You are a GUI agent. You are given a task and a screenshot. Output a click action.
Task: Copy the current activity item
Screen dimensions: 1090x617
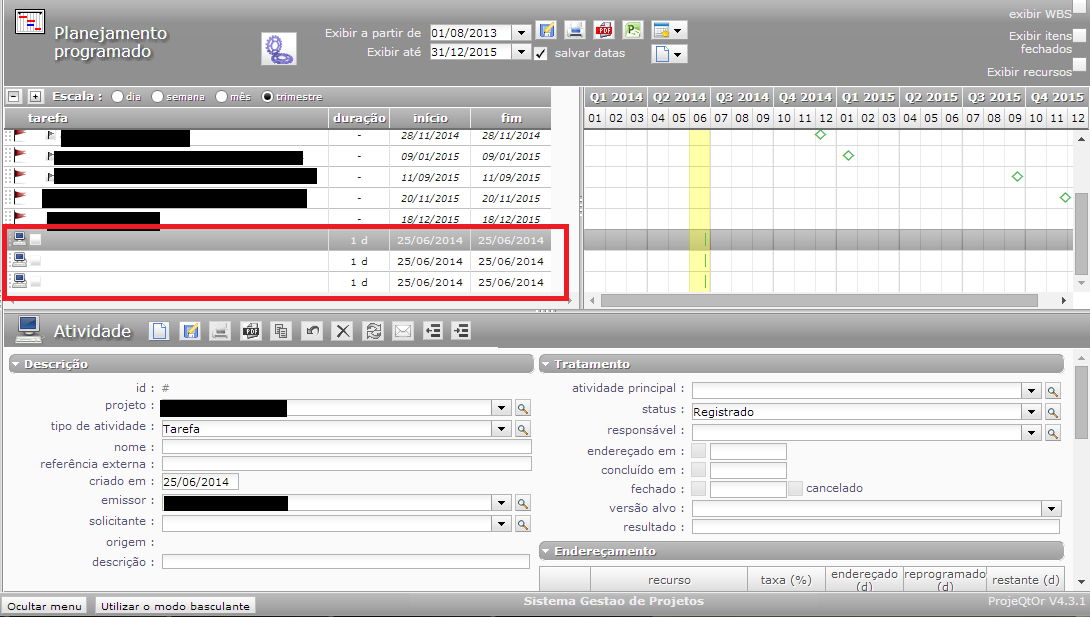[282, 331]
